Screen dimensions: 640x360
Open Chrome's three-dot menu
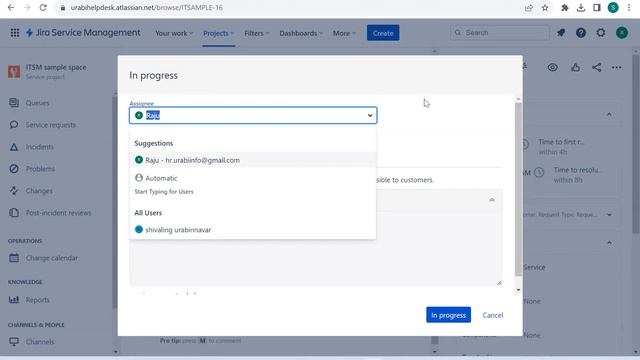629,8
